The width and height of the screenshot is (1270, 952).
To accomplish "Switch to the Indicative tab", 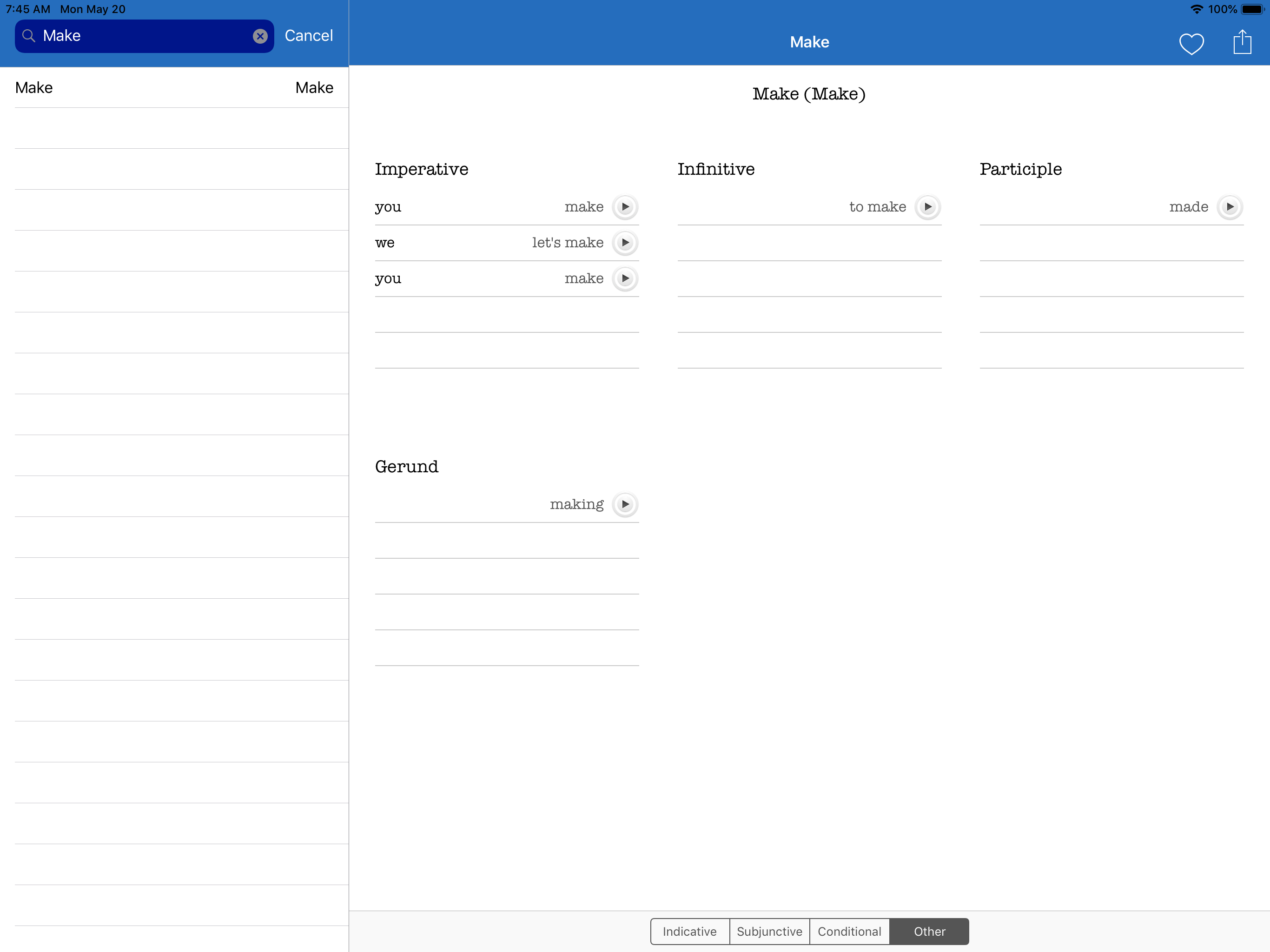I will coord(689,932).
